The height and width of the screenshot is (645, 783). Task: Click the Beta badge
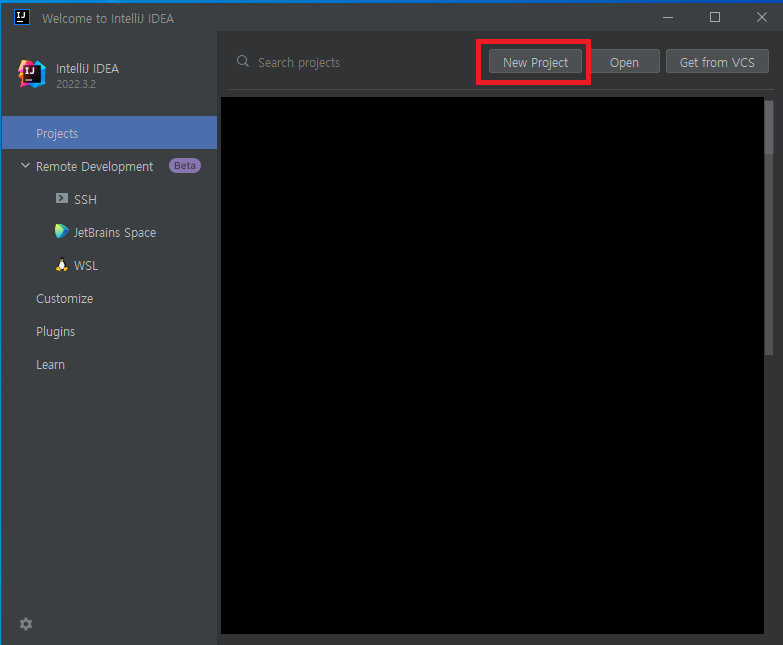pos(185,166)
